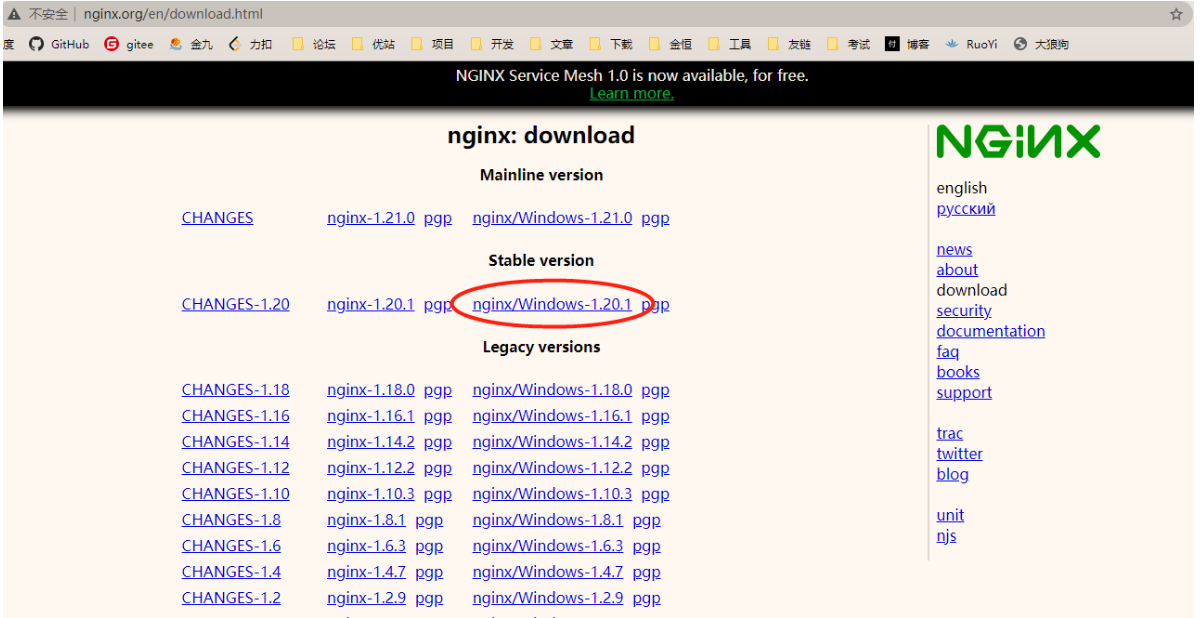Go to the about page

pos(957,270)
